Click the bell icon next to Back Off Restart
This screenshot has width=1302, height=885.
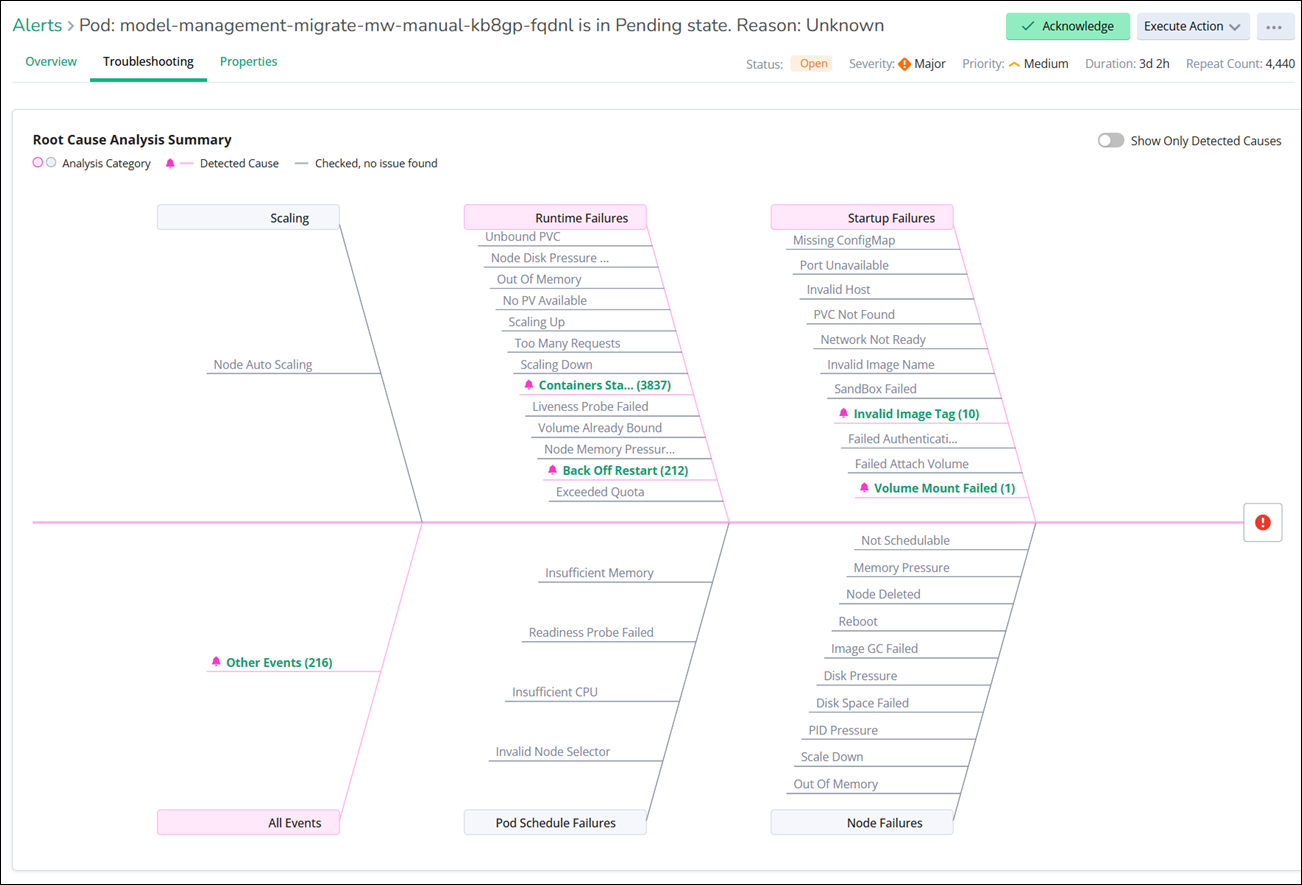point(553,470)
